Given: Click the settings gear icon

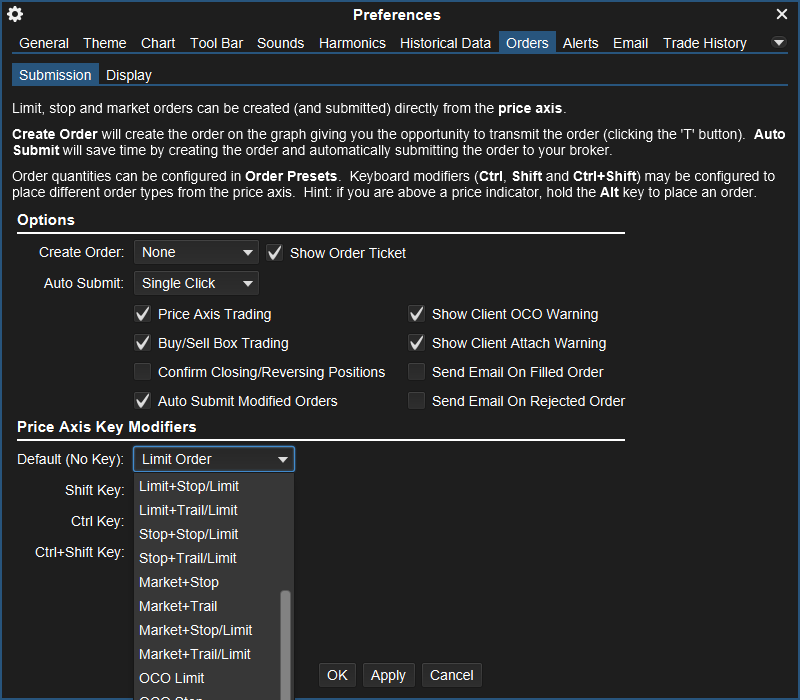Looking at the screenshot, I should click(14, 14).
